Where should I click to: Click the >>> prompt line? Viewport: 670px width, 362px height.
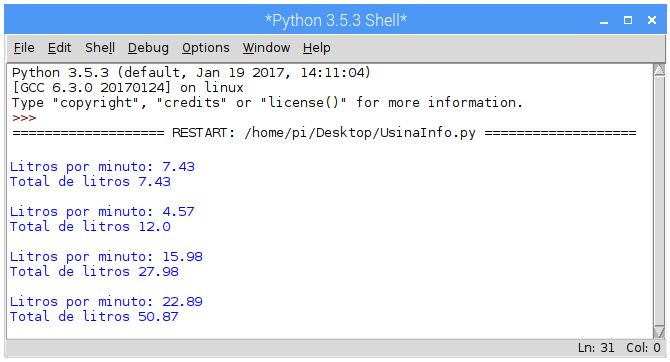(24, 118)
